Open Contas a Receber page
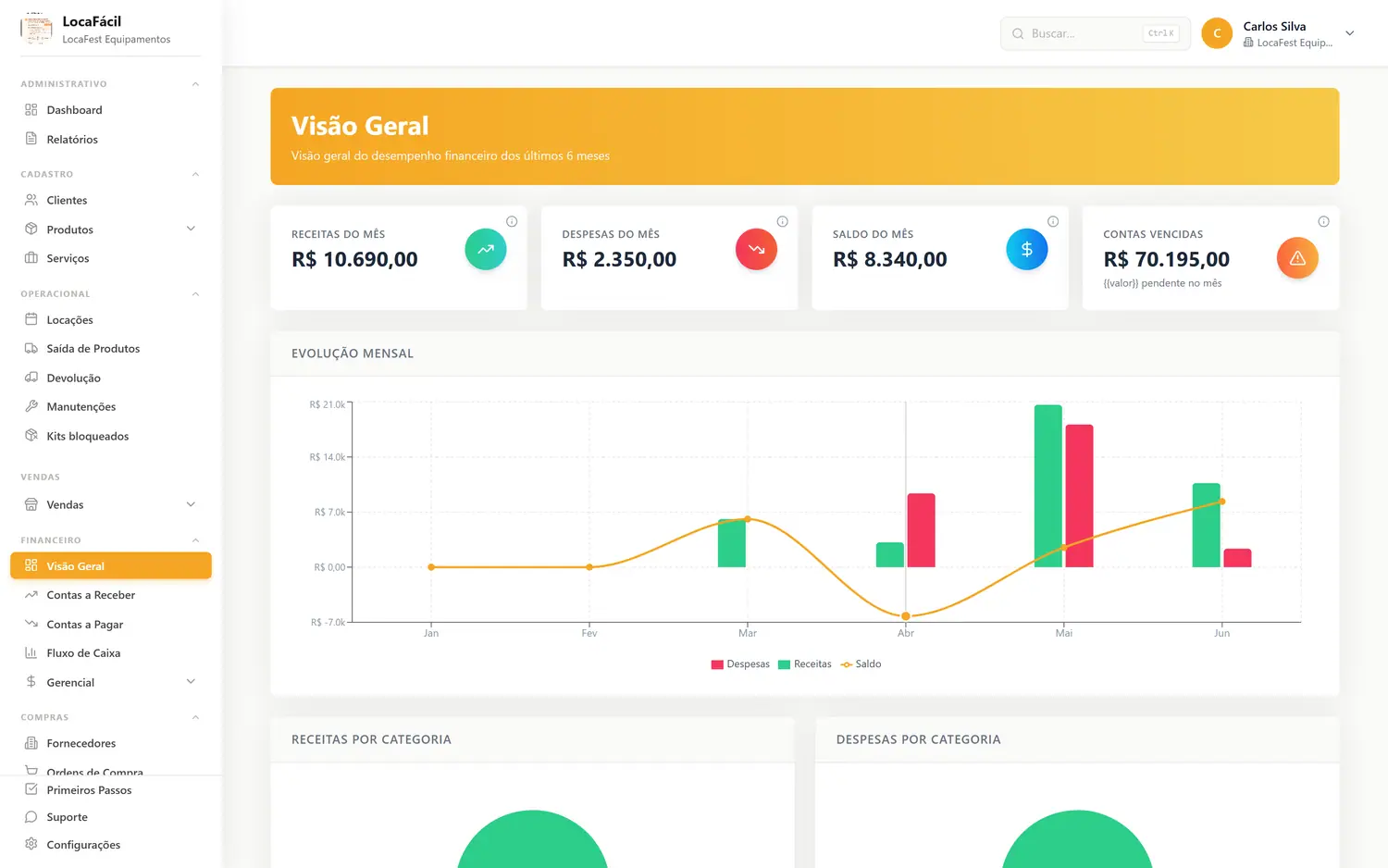 [111, 595]
